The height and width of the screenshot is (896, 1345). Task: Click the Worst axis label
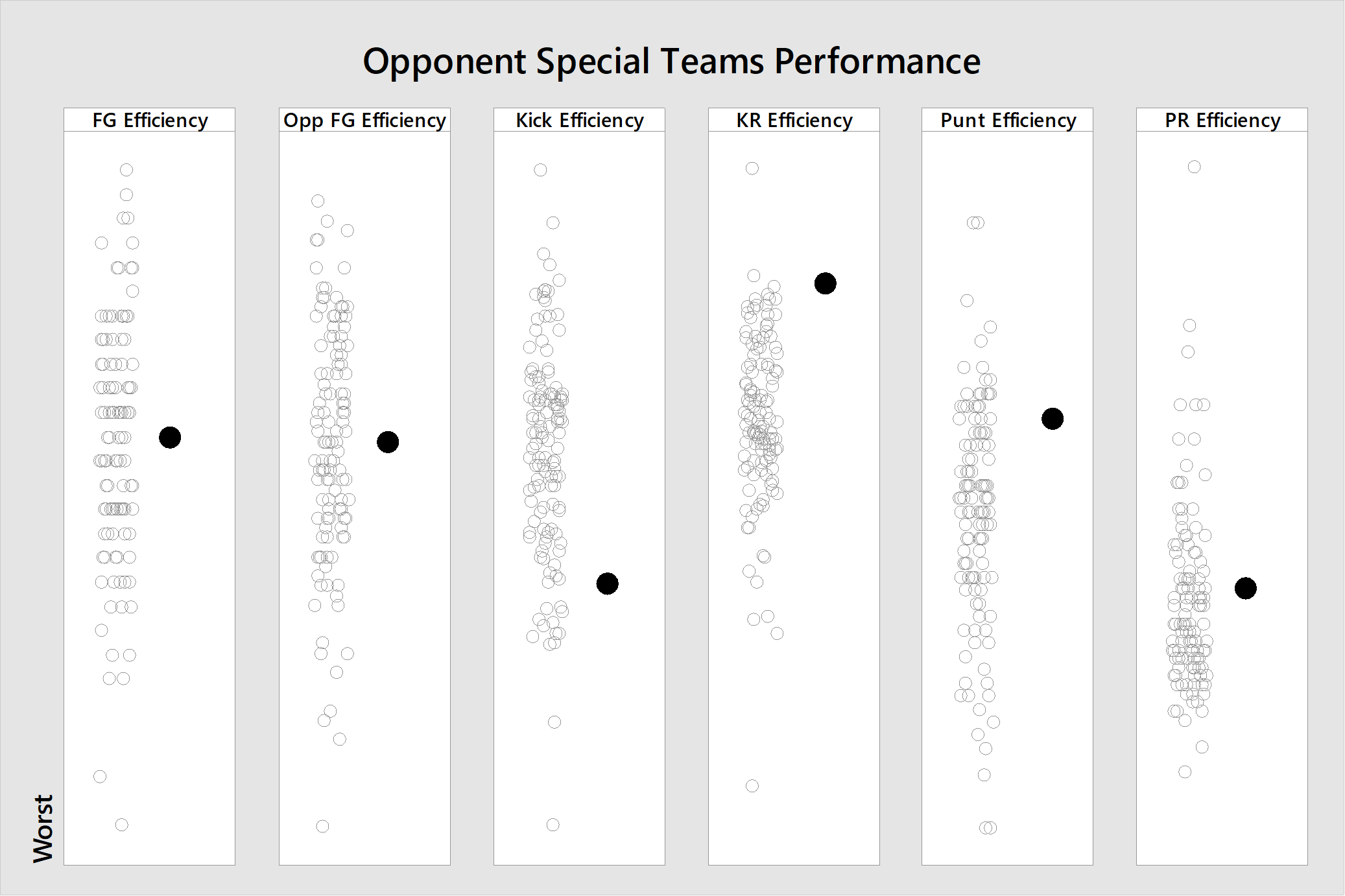43,829
